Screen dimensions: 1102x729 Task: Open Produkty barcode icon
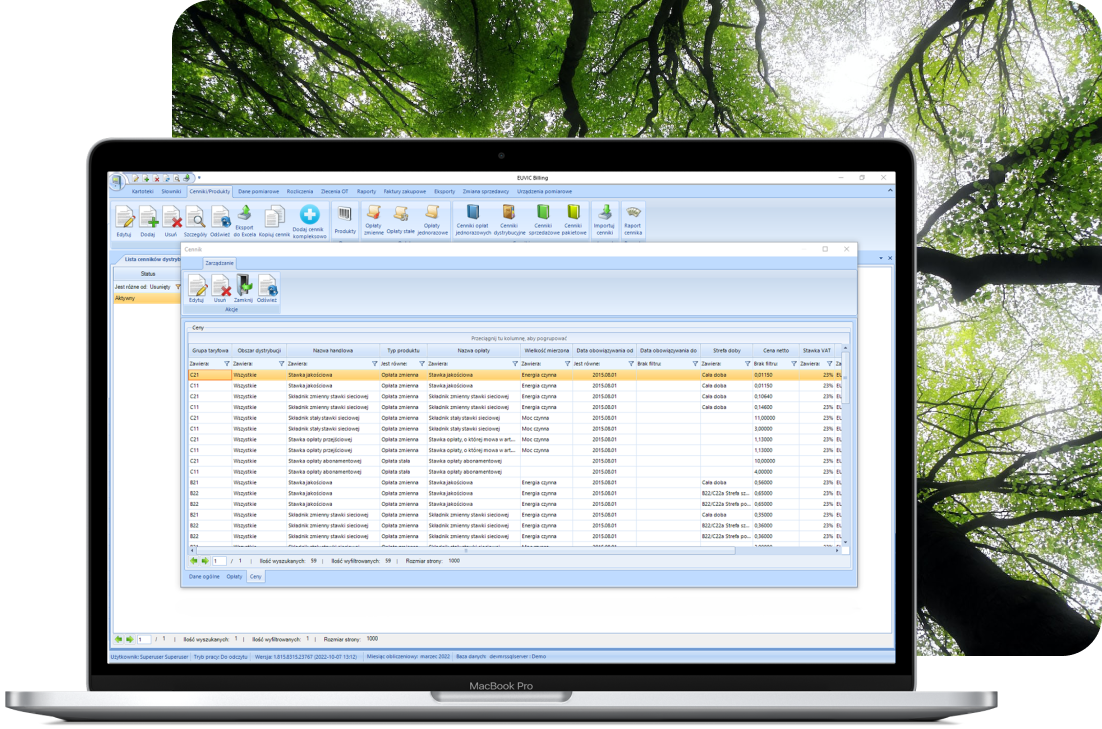(x=344, y=214)
